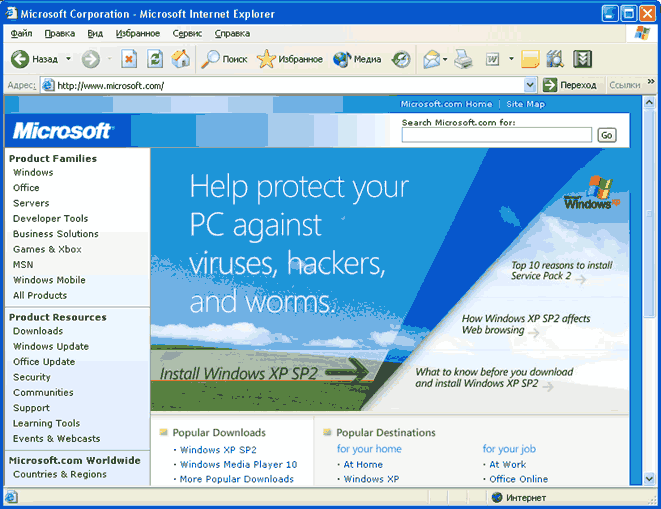The height and width of the screenshot is (509, 661).
Task: Open the Справка menu
Action: [x=232, y=33]
